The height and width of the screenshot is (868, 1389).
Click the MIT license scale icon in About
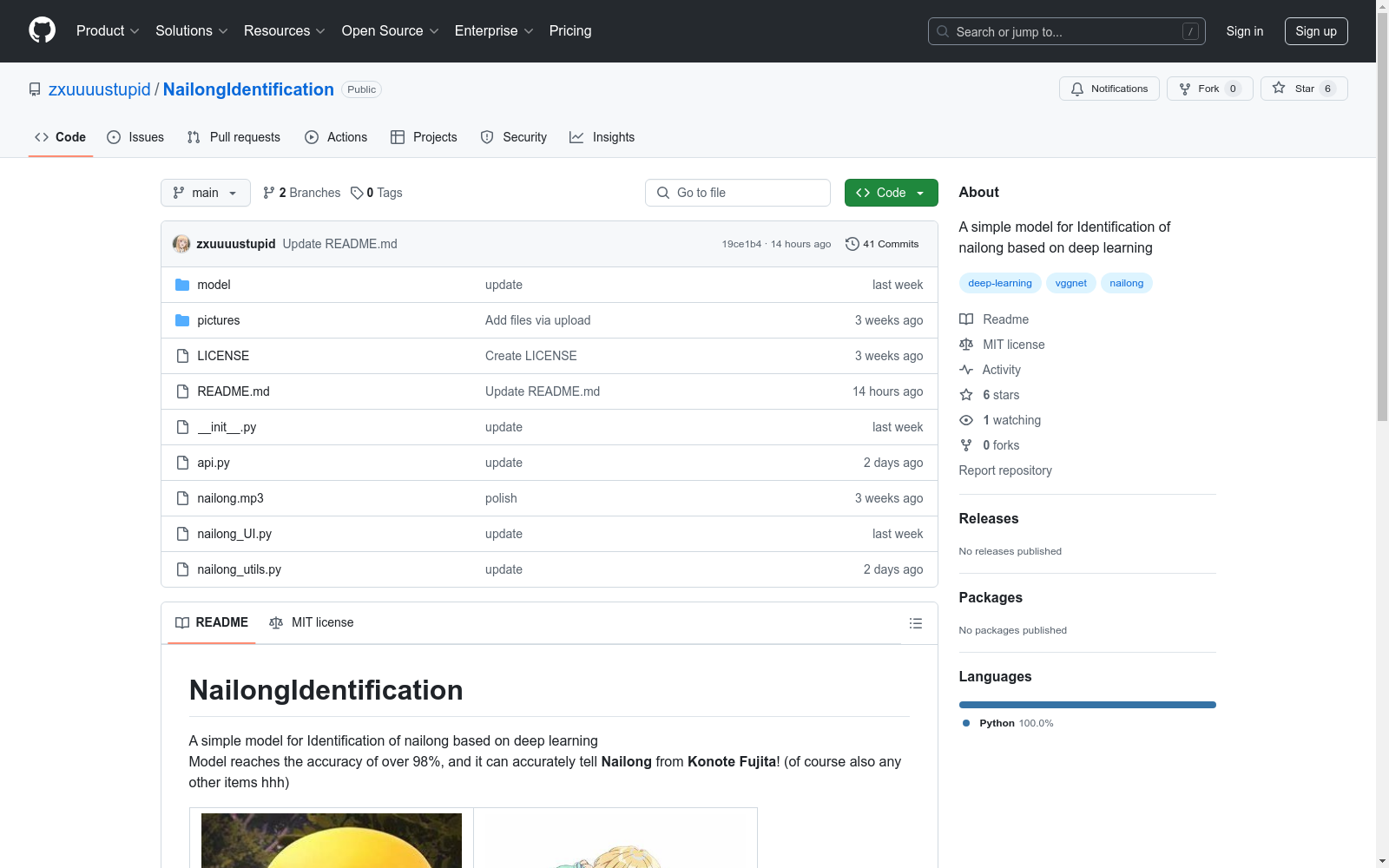click(966, 345)
